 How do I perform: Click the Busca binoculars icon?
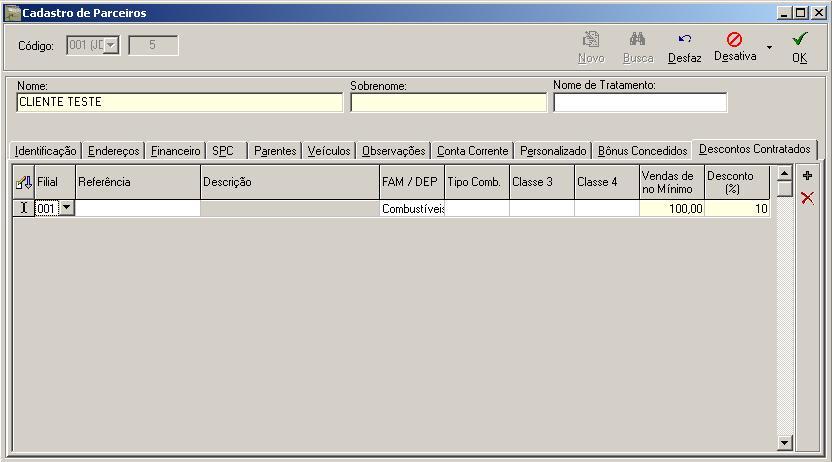[x=637, y=39]
